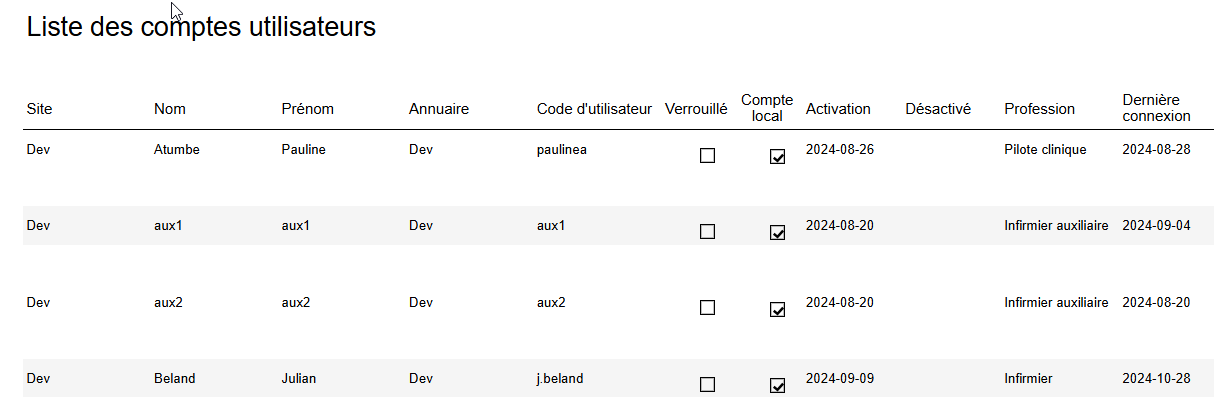The image size is (1221, 415).
Task: Toggle Verrouillé checkbox for Pauline Atumbe
Action: (x=707, y=156)
